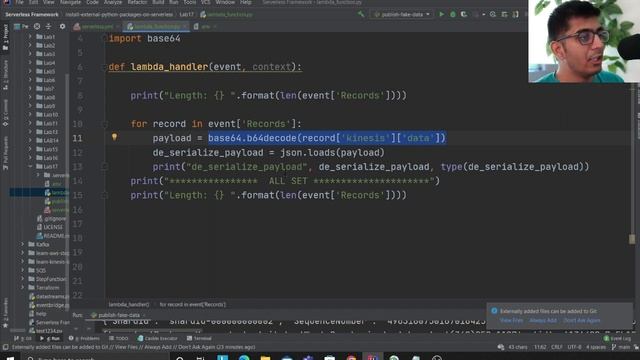Open the File menu

[19, 2]
